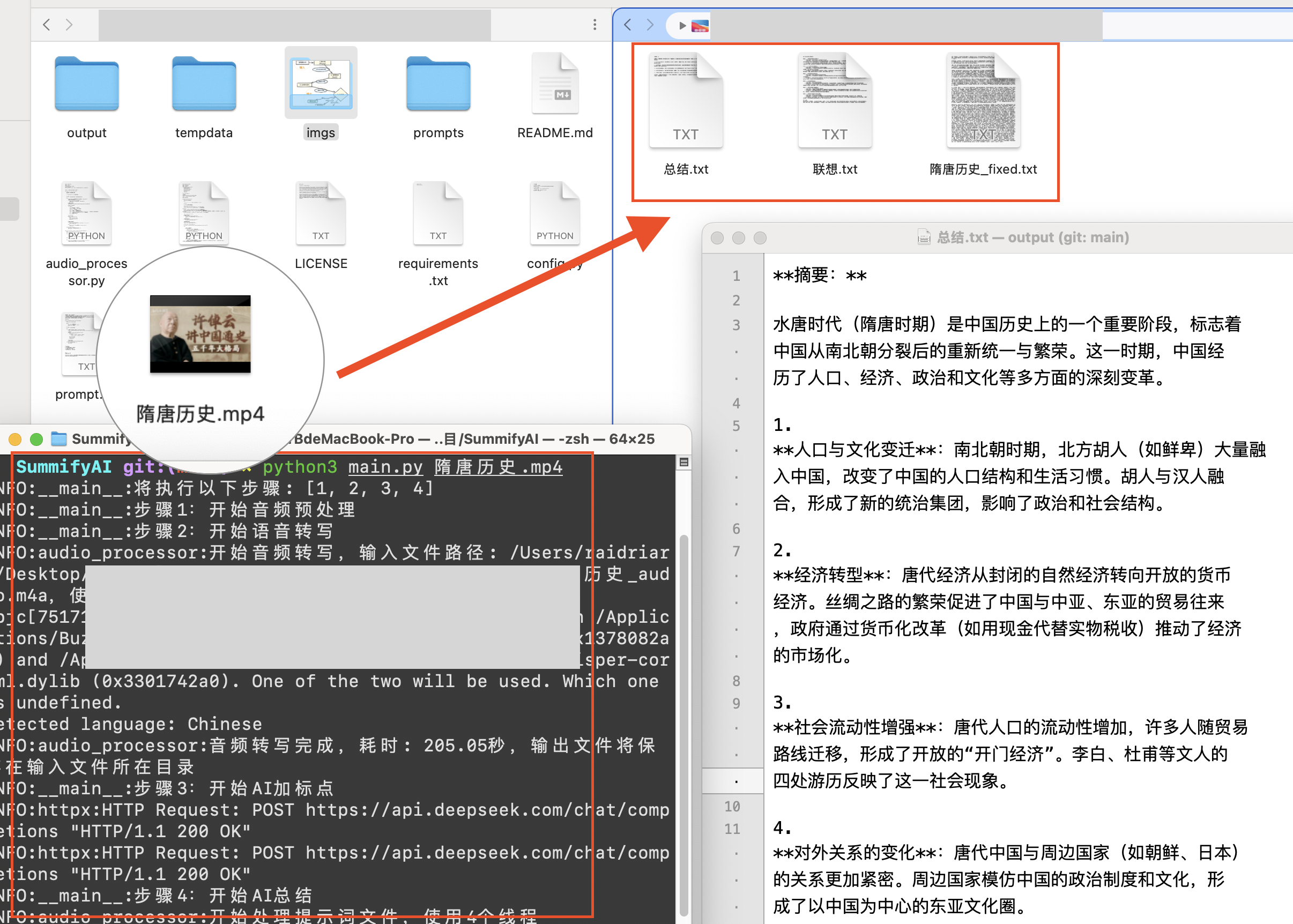Select the imgs folder thumbnail
This screenshot has height=924, width=1293.
click(321, 83)
